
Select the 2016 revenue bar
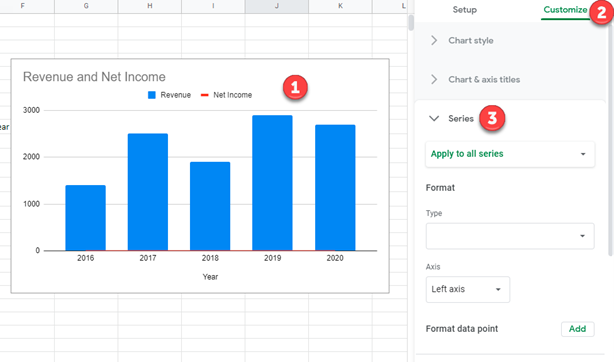point(85,217)
